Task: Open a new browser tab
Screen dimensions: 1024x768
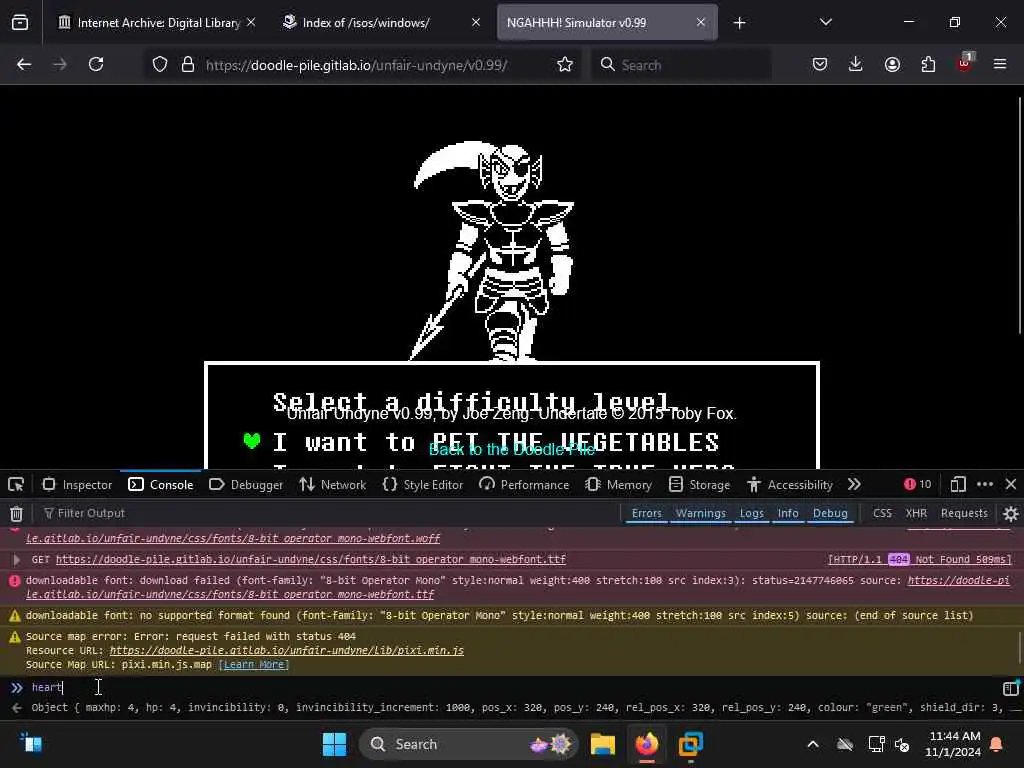Action: 739,23
